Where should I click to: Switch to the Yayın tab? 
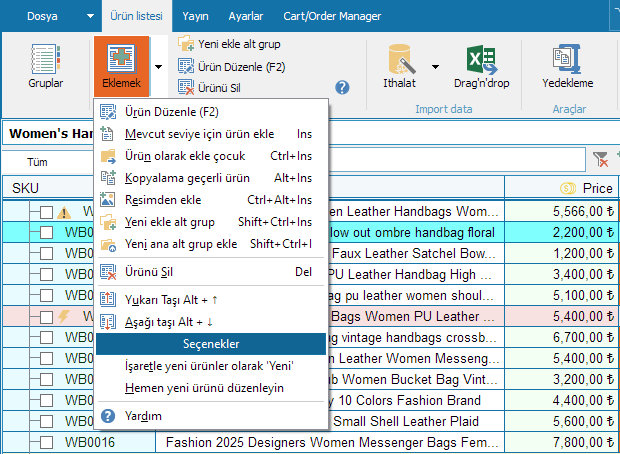pyautogui.click(x=195, y=16)
